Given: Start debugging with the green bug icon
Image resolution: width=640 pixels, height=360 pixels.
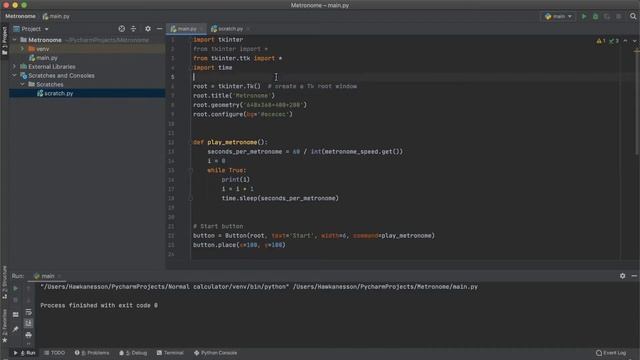Looking at the screenshot, I should click(596, 16).
